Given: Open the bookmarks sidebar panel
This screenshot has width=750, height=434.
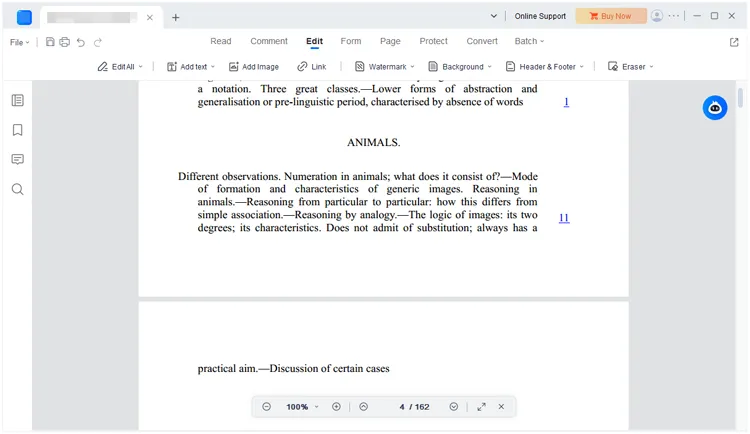Looking at the screenshot, I should (x=18, y=130).
